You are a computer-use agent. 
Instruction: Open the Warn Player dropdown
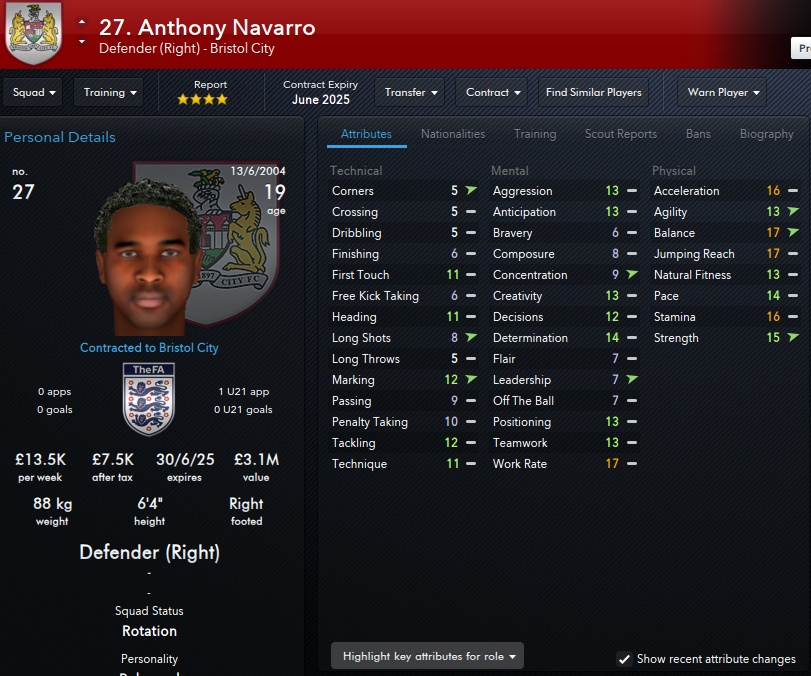[x=722, y=93]
